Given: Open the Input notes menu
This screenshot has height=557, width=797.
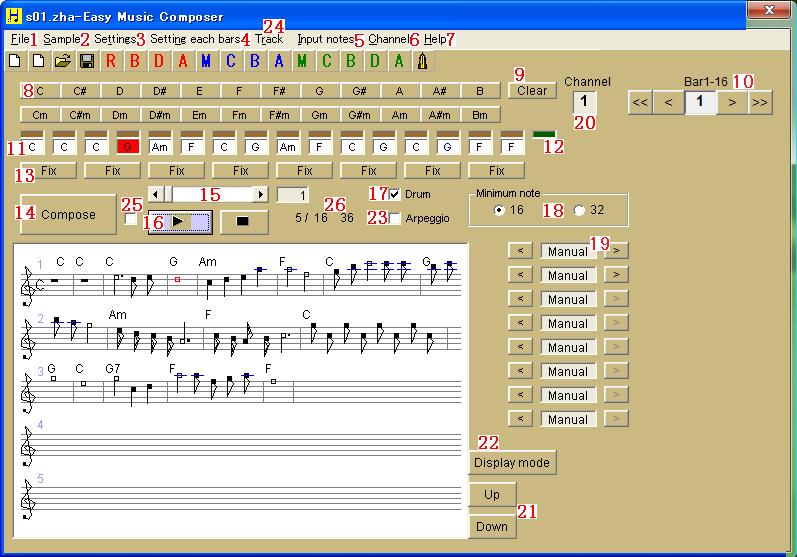Looking at the screenshot, I should coord(325,39).
